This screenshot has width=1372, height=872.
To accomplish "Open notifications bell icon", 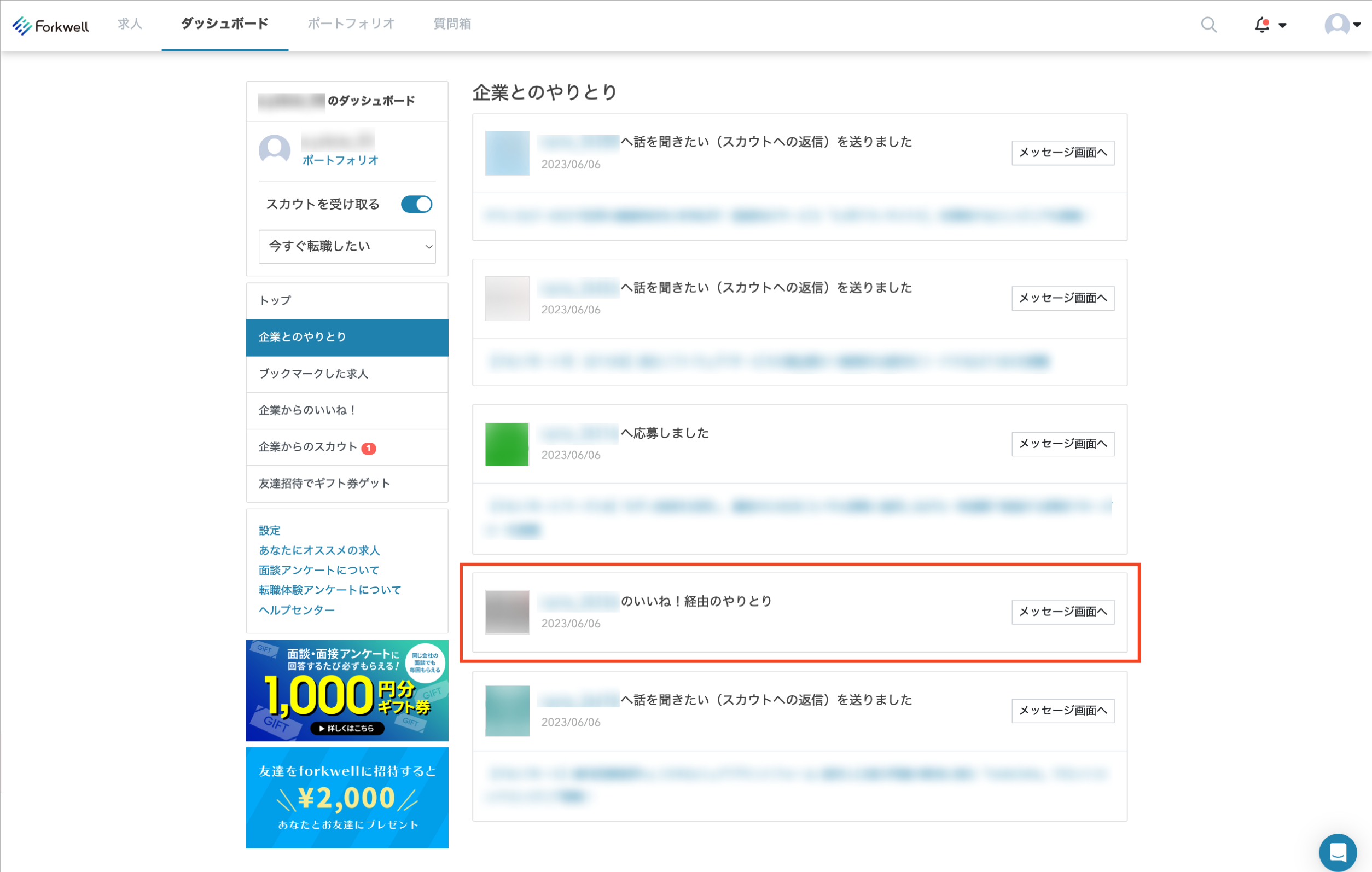I will click(x=1261, y=25).
